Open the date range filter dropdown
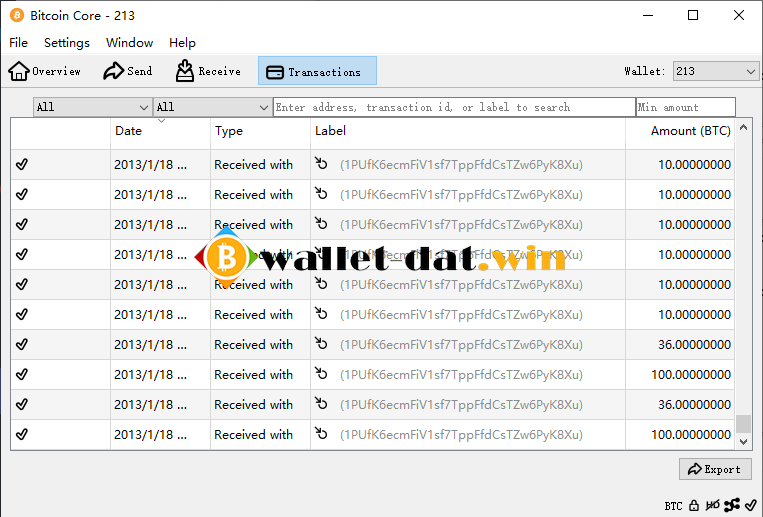The height and width of the screenshot is (517, 763). coord(92,107)
